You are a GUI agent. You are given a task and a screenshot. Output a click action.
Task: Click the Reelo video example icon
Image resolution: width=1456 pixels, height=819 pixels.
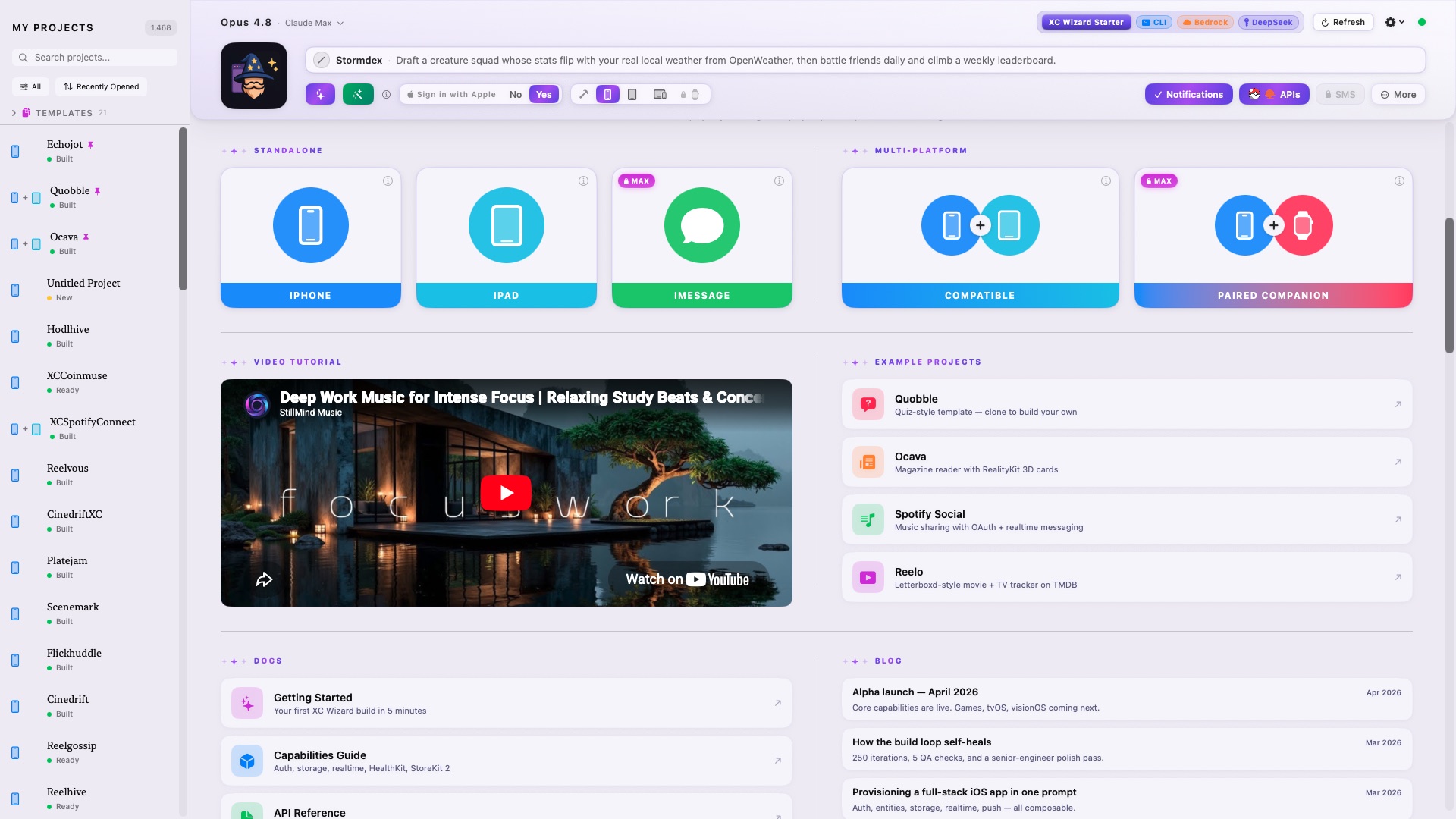(868, 577)
